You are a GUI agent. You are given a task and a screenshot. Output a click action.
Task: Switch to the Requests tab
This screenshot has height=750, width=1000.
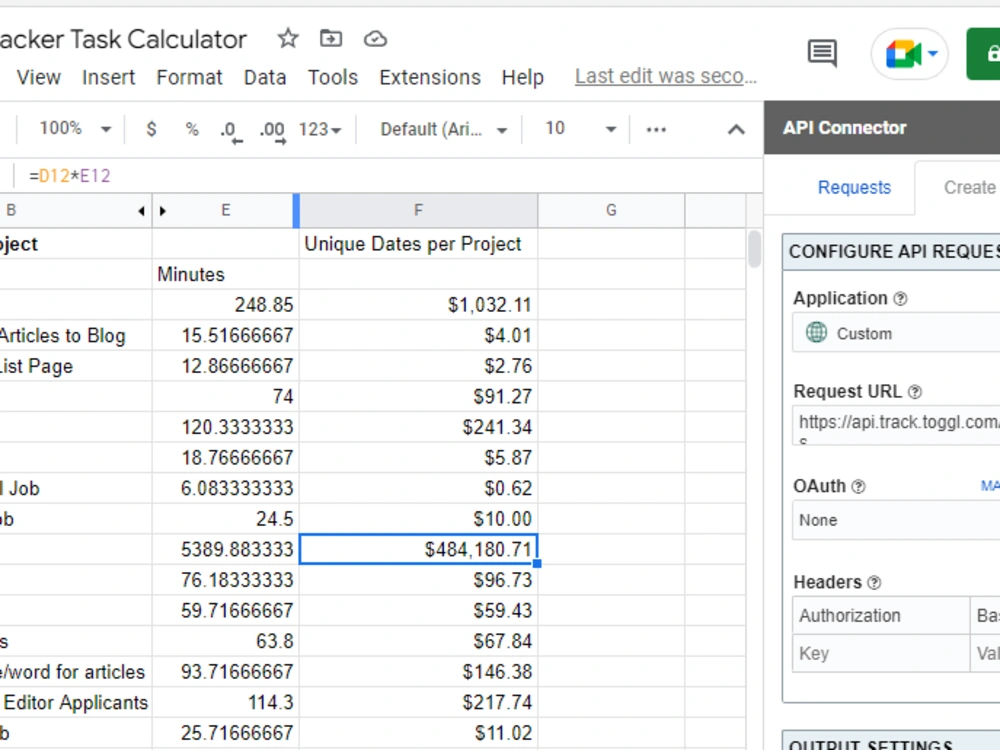(854, 188)
